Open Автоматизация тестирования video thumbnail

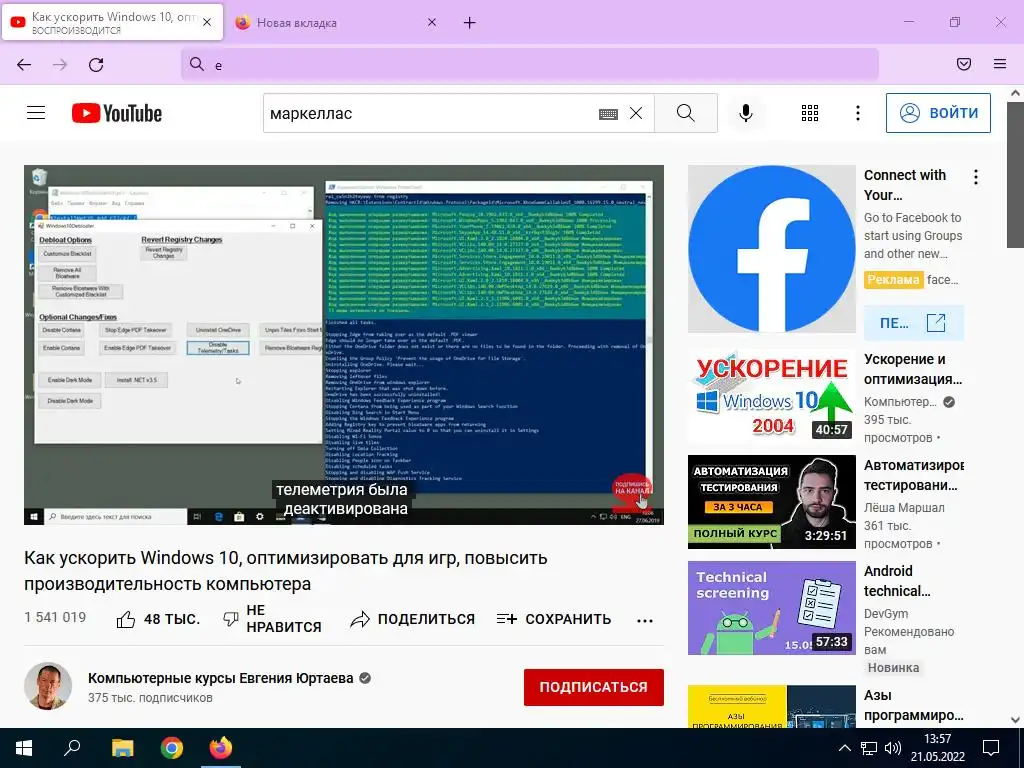pyautogui.click(x=771, y=502)
